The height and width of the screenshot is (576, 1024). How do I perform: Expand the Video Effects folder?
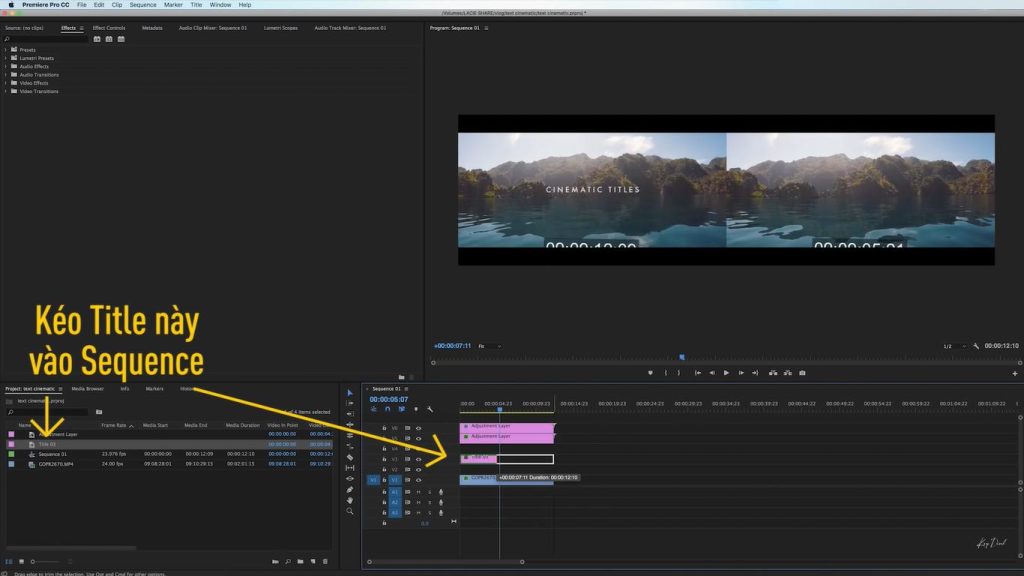tap(6, 83)
